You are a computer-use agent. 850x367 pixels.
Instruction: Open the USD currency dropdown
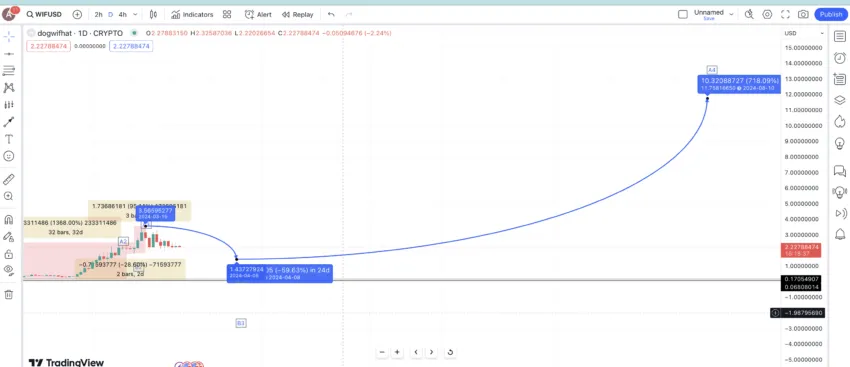(x=804, y=33)
